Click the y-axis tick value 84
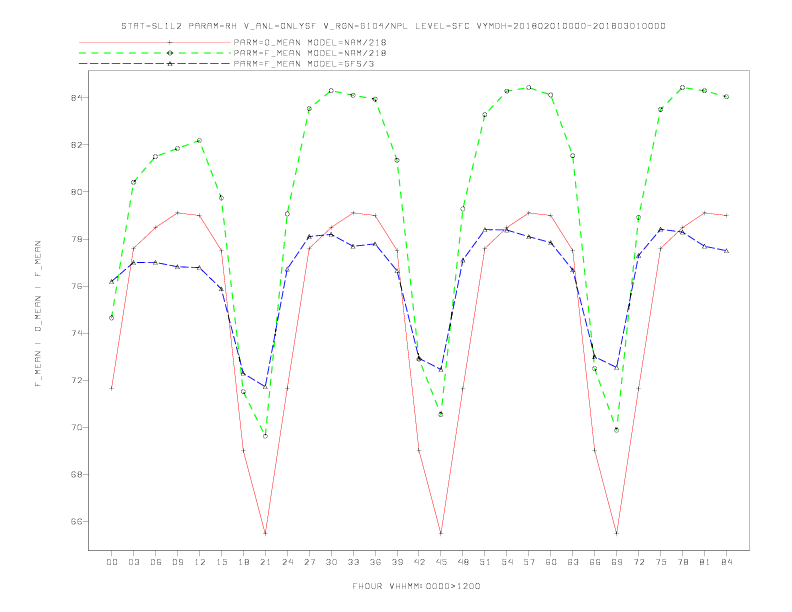The width and height of the screenshot is (792, 612). (x=76, y=97)
